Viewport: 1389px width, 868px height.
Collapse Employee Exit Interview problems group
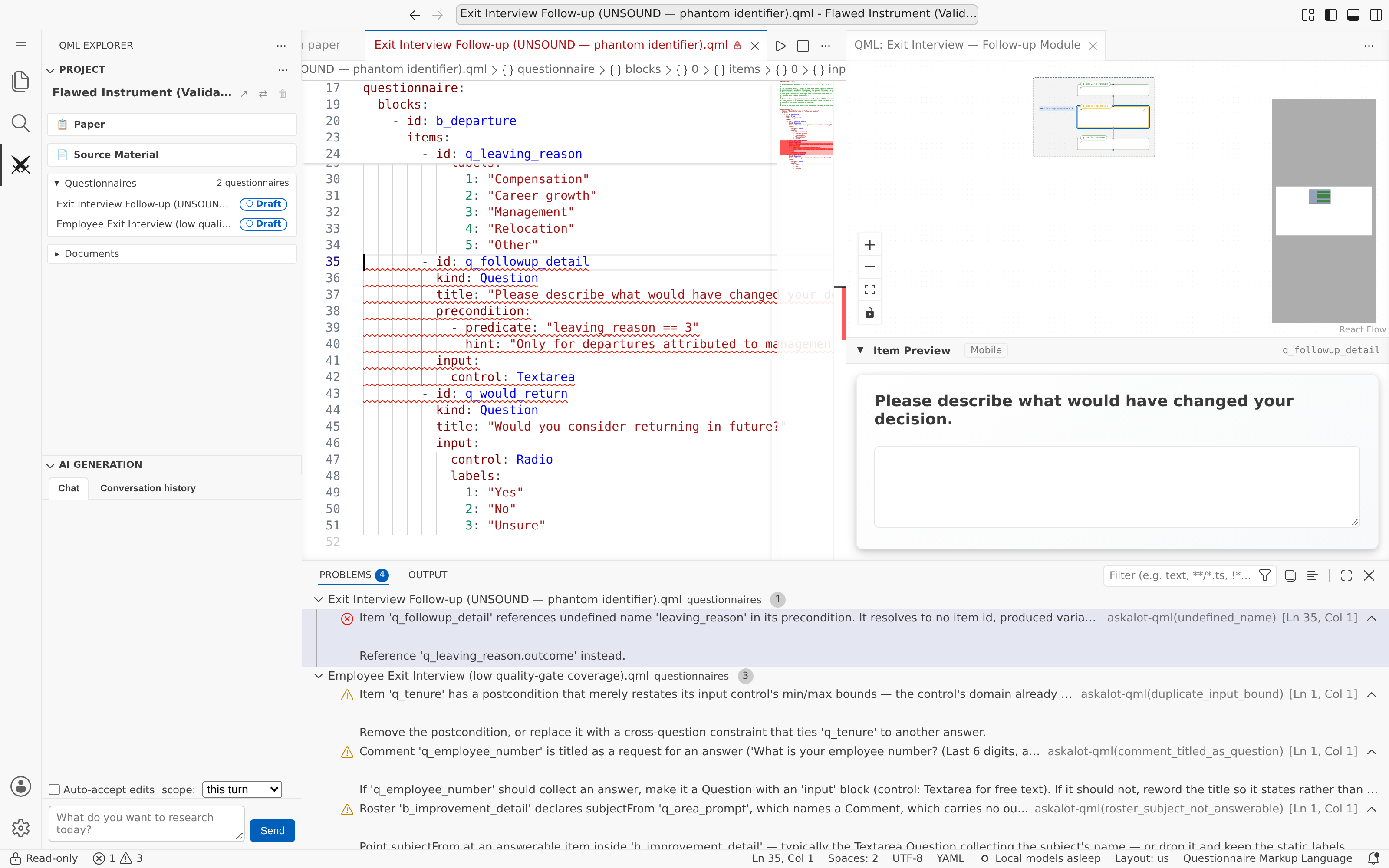click(319, 676)
